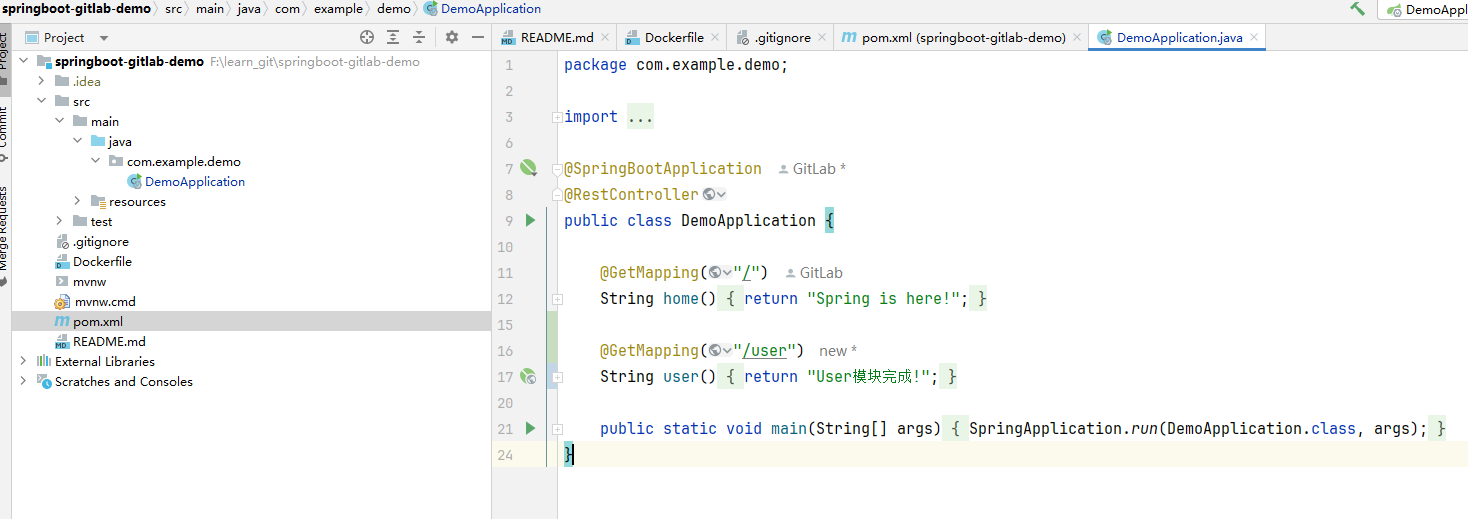The height and width of the screenshot is (519, 1468).
Task: Expand External Libraries node
Action: [x=24, y=361]
